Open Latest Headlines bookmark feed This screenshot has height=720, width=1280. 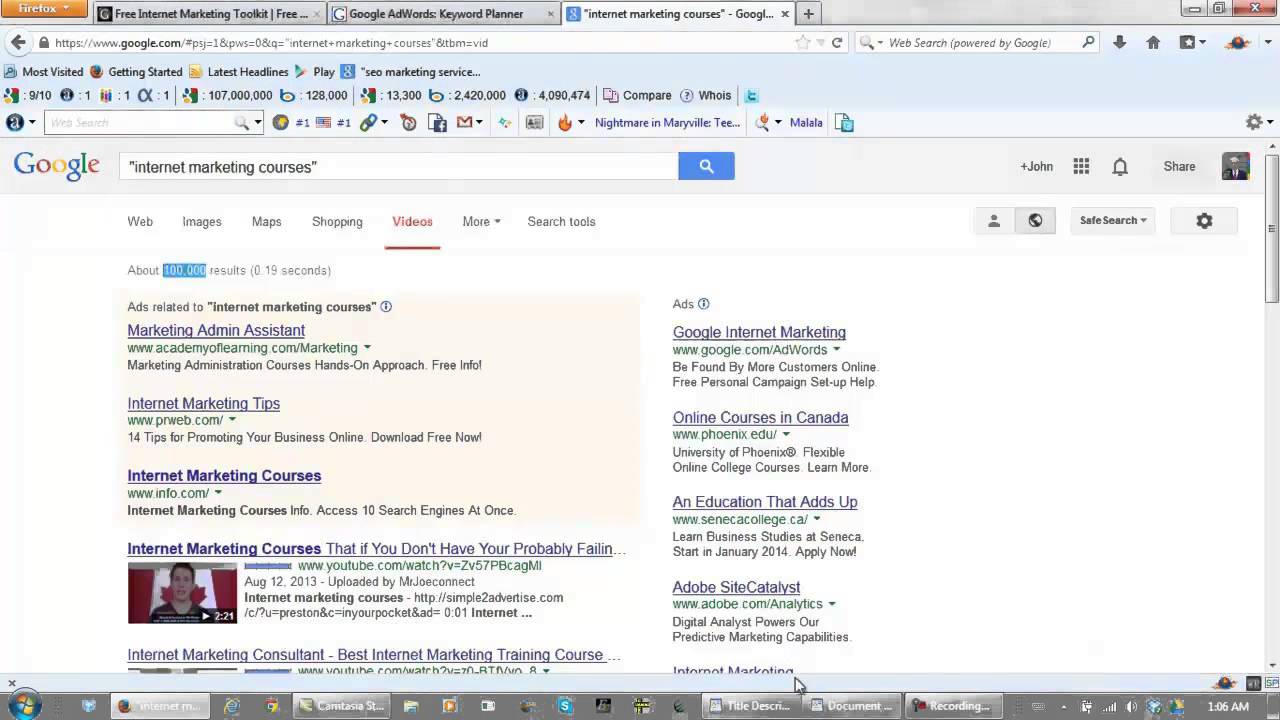[239, 72]
